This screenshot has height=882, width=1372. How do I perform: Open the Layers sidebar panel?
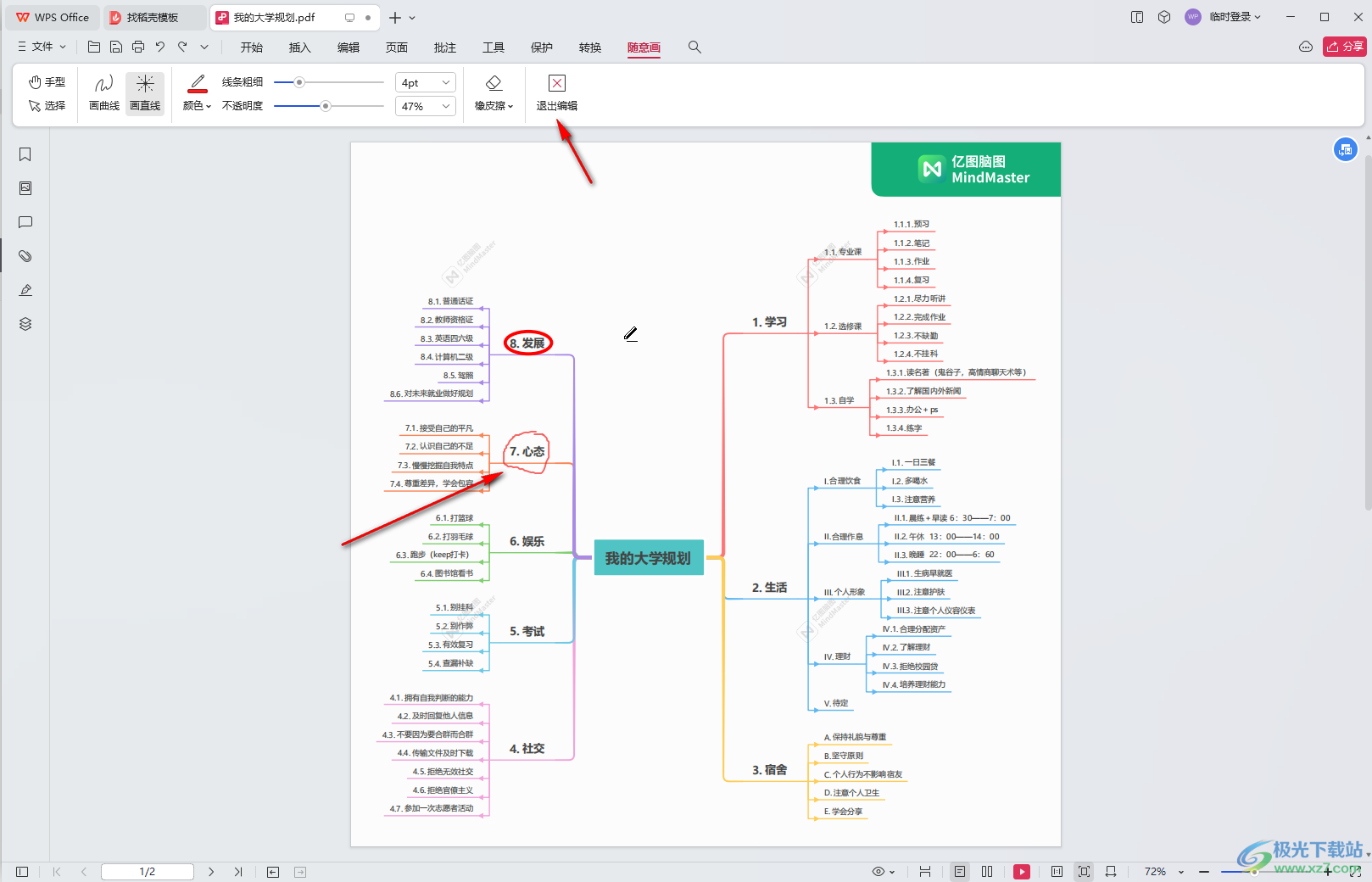(25, 324)
